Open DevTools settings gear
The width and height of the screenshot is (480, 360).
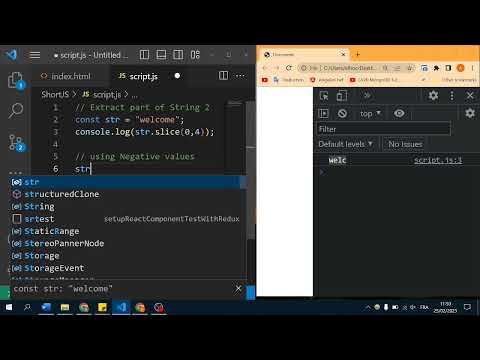433,96
